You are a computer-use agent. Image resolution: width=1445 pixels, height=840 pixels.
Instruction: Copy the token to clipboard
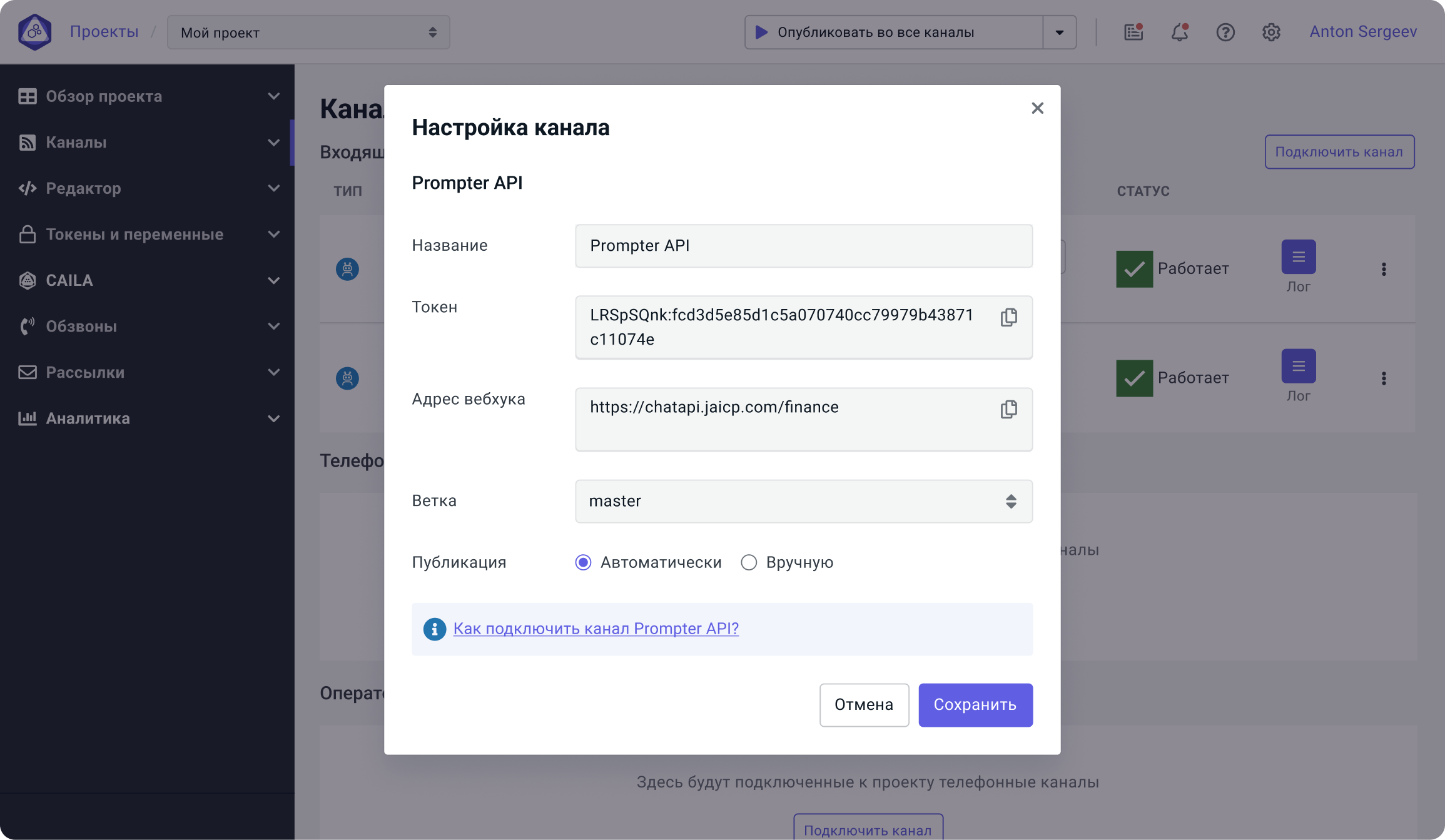tap(1008, 317)
